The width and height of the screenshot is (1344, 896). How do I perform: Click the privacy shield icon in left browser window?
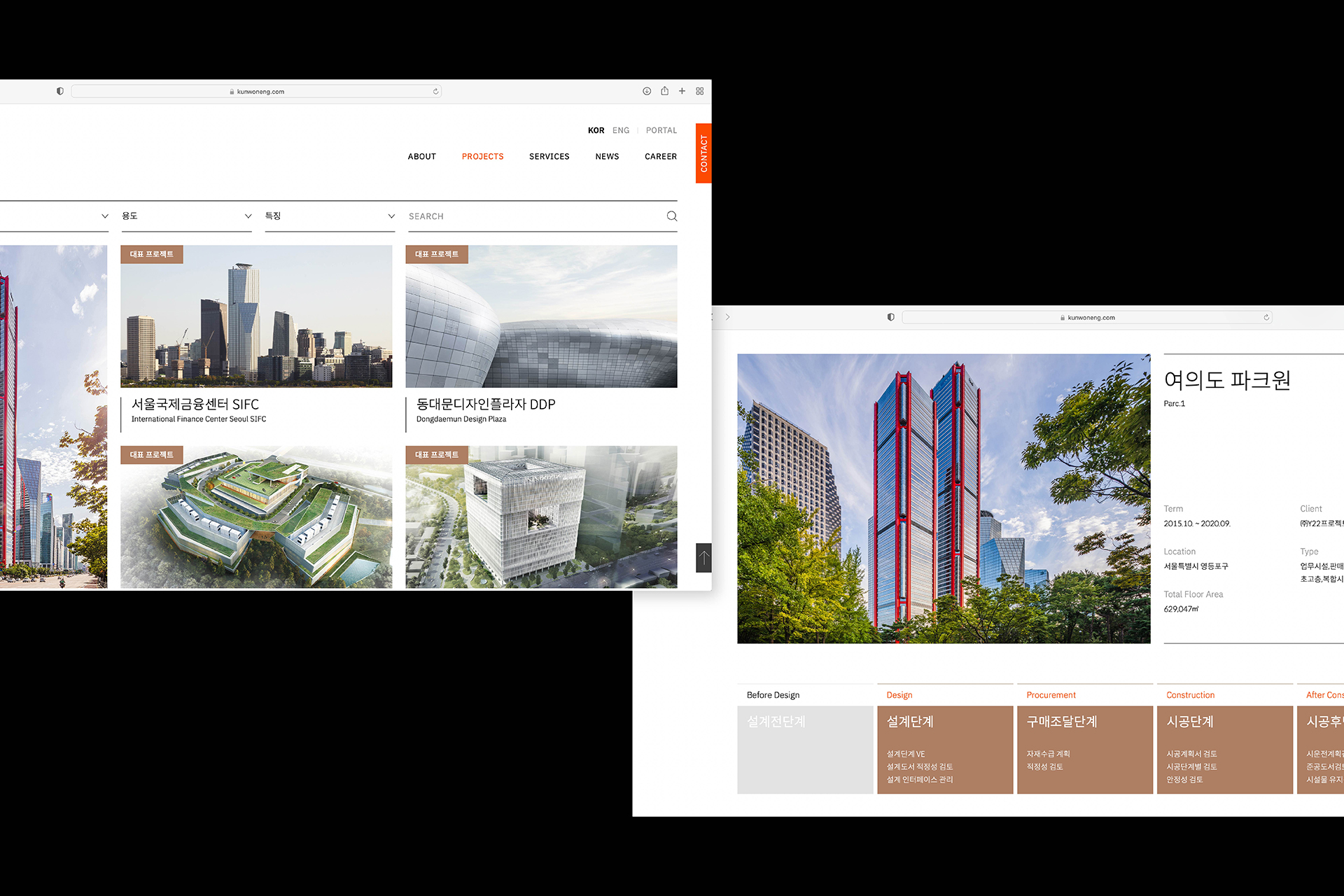[60, 91]
